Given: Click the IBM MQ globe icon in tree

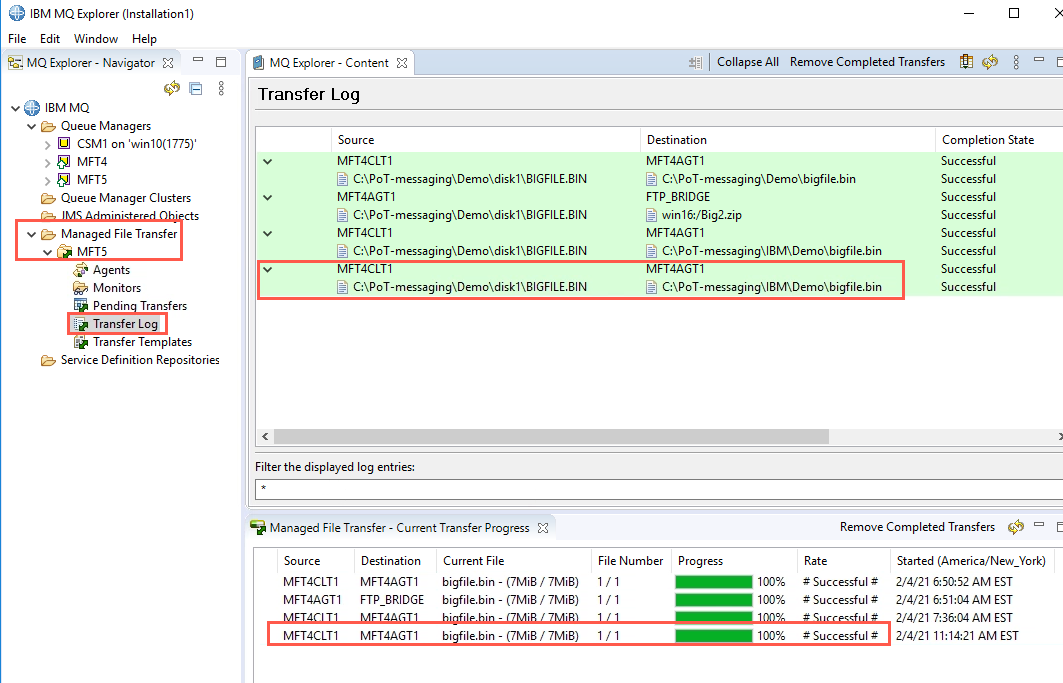Looking at the screenshot, I should point(32,107).
